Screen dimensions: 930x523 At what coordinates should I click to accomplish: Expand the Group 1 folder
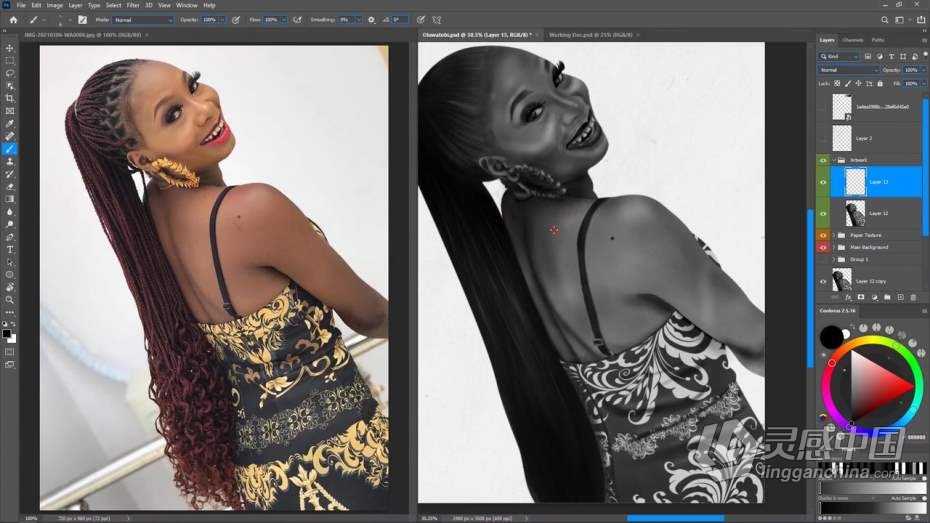(834, 260)
